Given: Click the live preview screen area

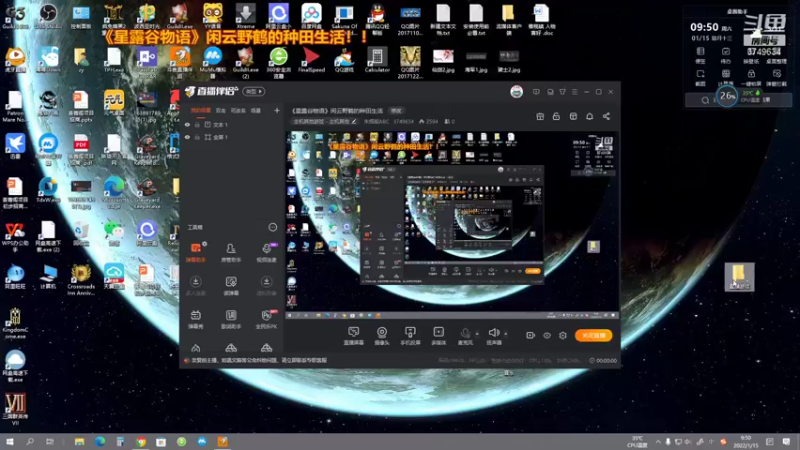Looking at the screenshot, I should [452, 224].
